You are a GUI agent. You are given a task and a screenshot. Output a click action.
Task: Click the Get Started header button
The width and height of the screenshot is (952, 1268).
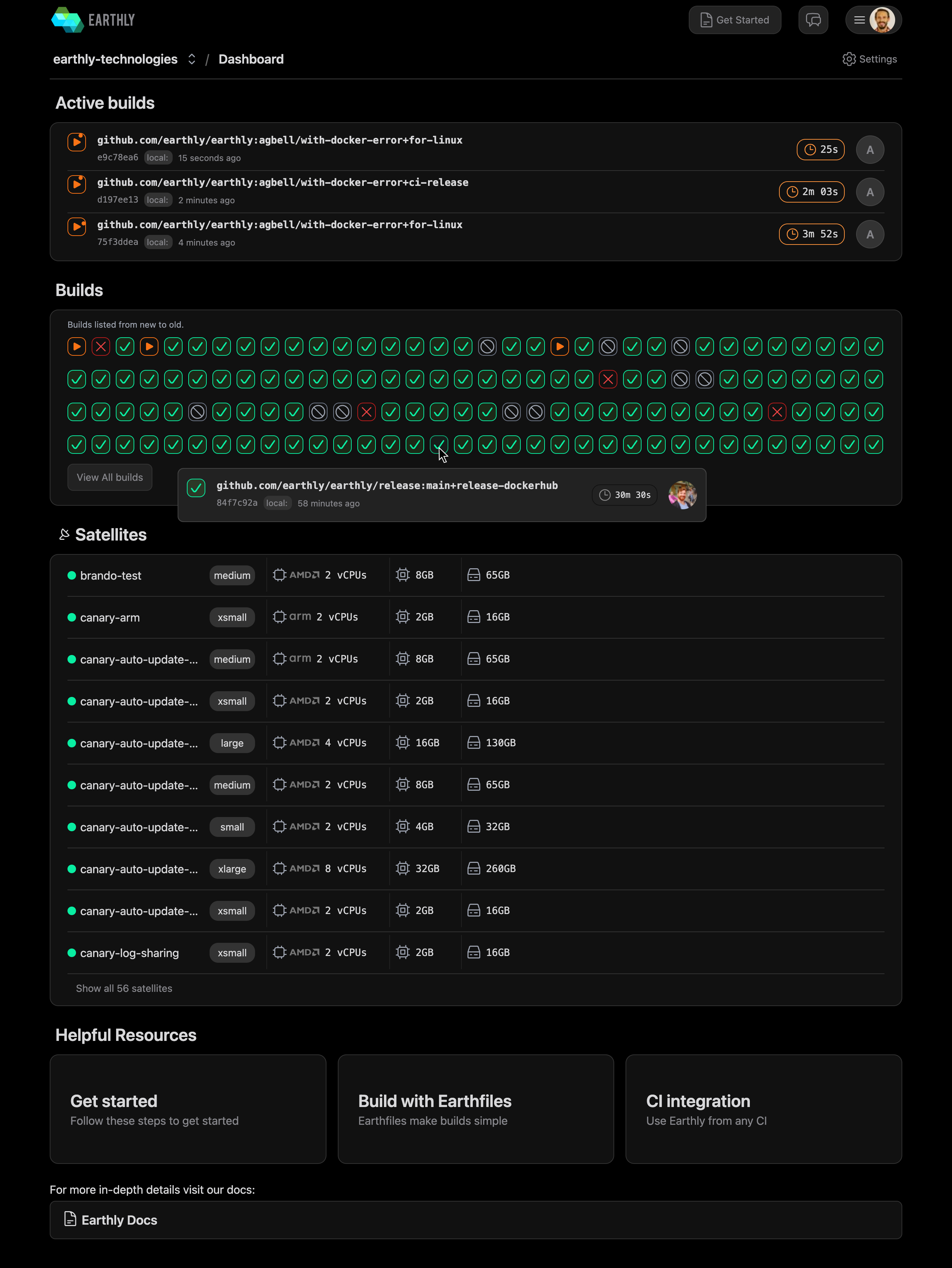pos(734,20)
